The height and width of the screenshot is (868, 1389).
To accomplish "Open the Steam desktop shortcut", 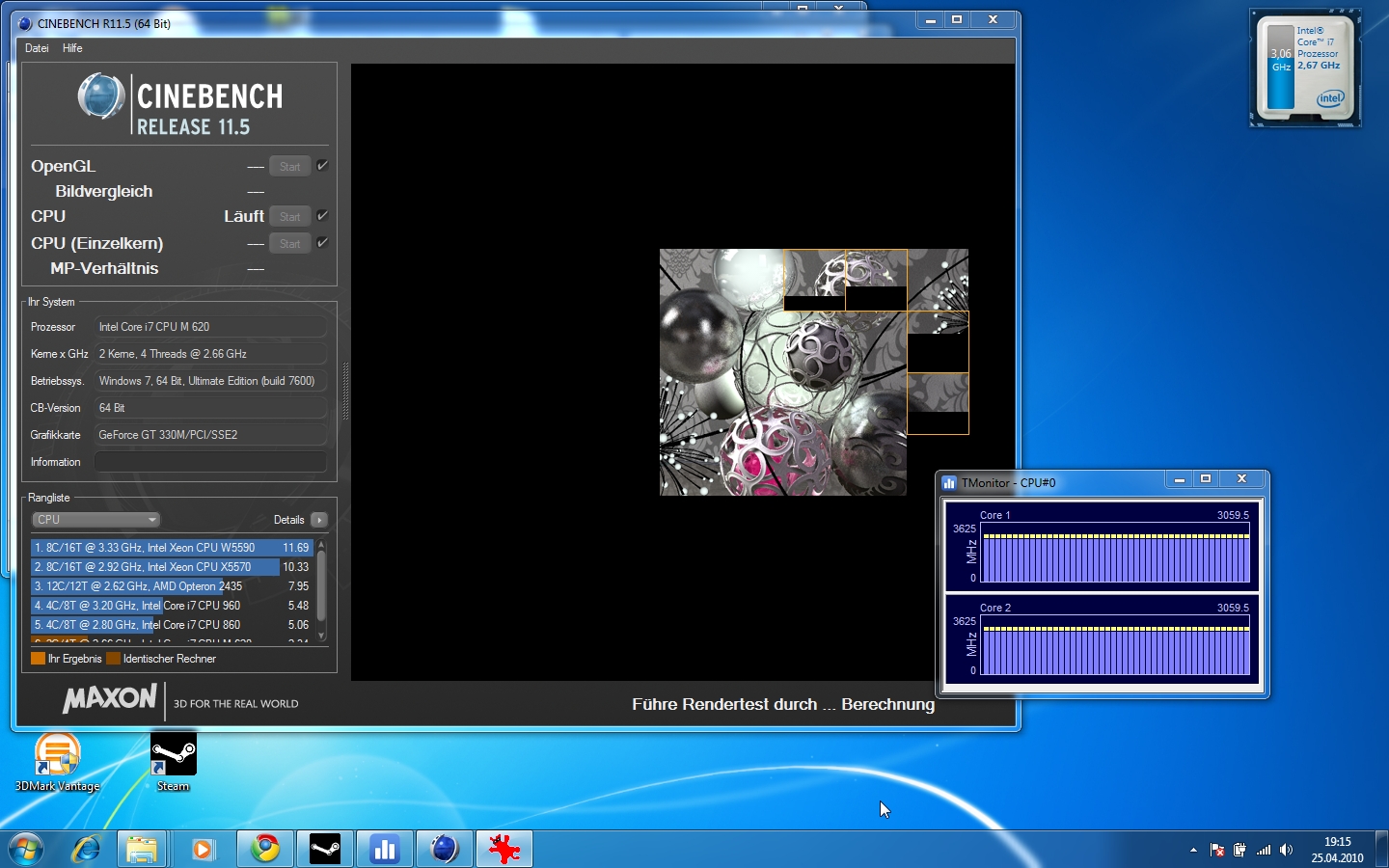I will [174, 755].
